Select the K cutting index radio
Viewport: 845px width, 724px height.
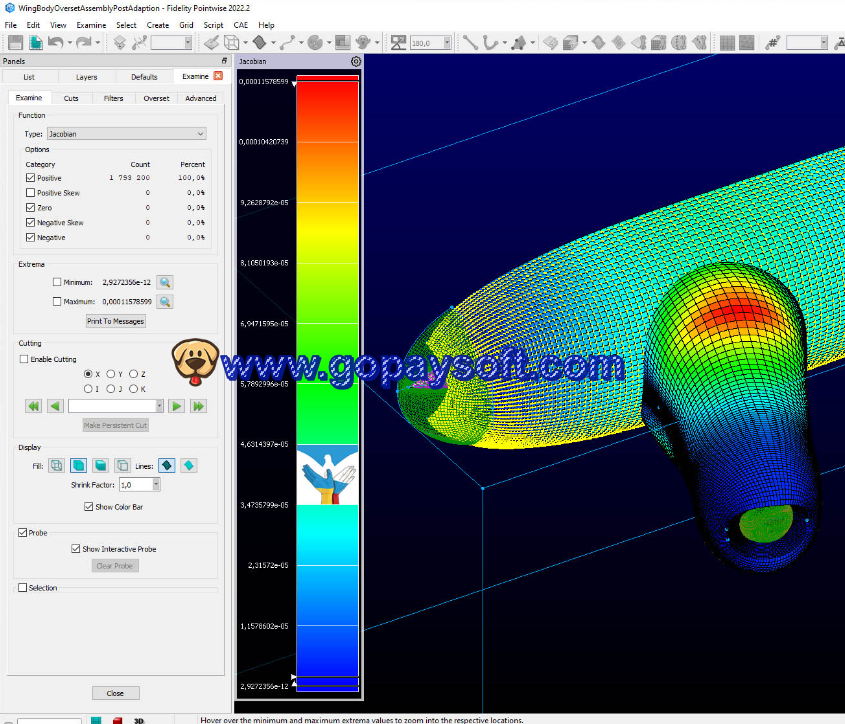point(133,389)
